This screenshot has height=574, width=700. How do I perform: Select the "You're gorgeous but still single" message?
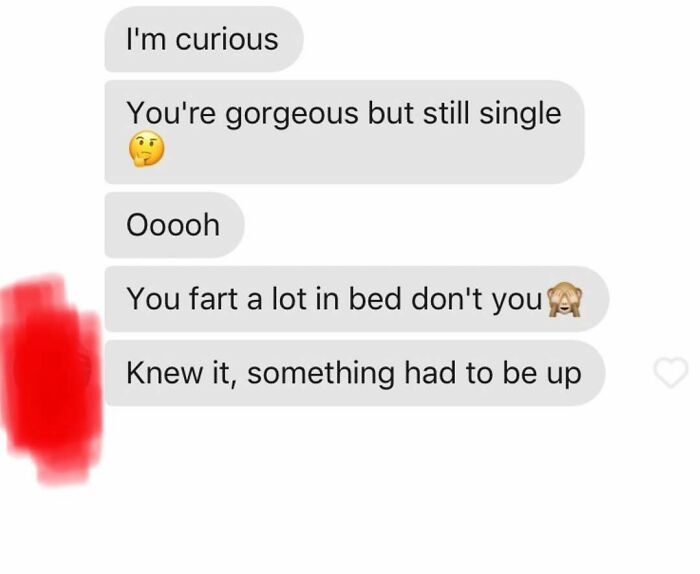pyautogui.click(x=344, y=132)
